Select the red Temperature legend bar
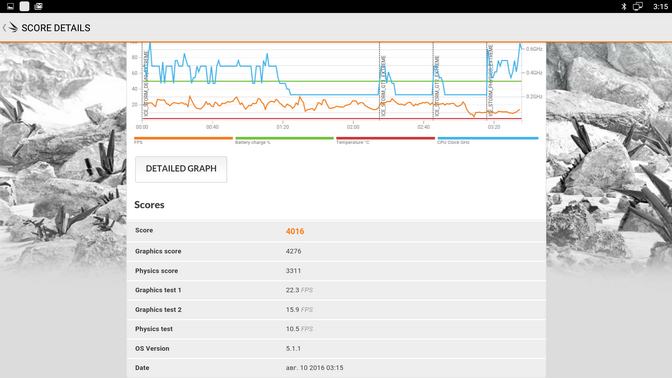Screen dimensions: 672x378 [385, 138]
